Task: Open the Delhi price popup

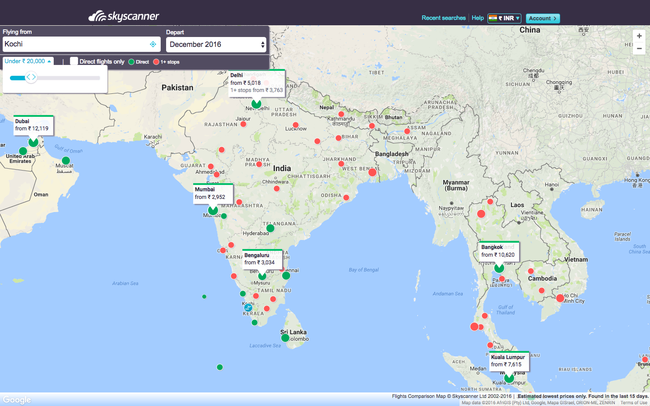Action: (257, 83)
